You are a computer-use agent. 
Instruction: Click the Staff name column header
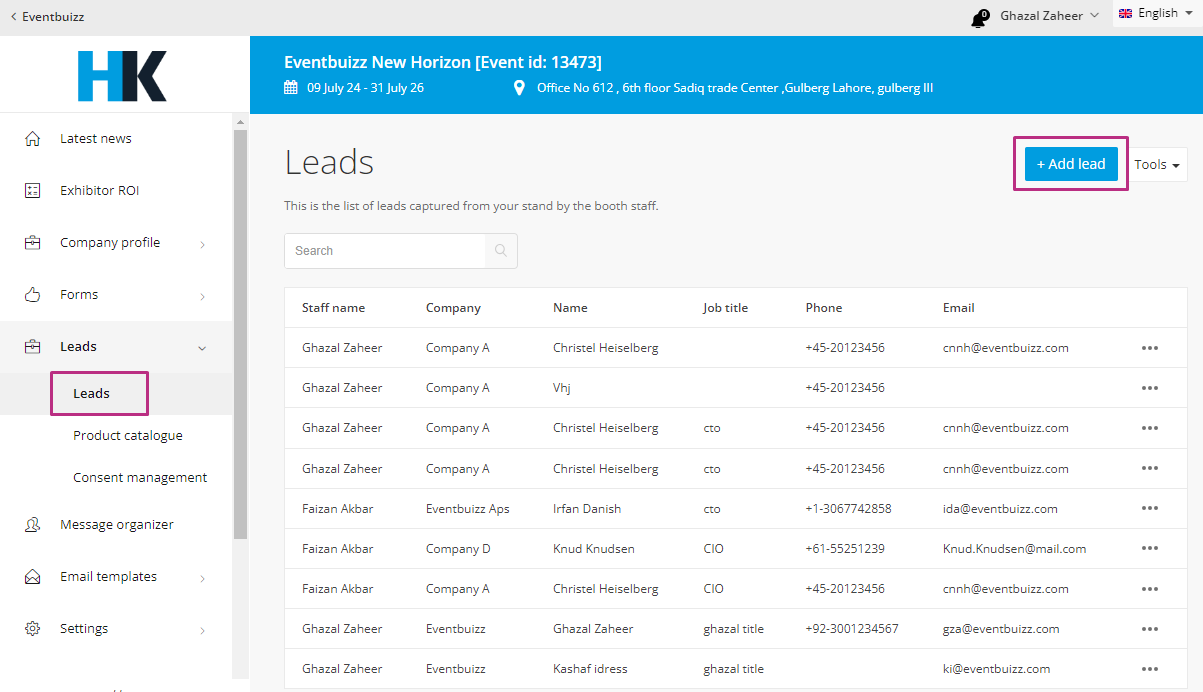point(334,308)
